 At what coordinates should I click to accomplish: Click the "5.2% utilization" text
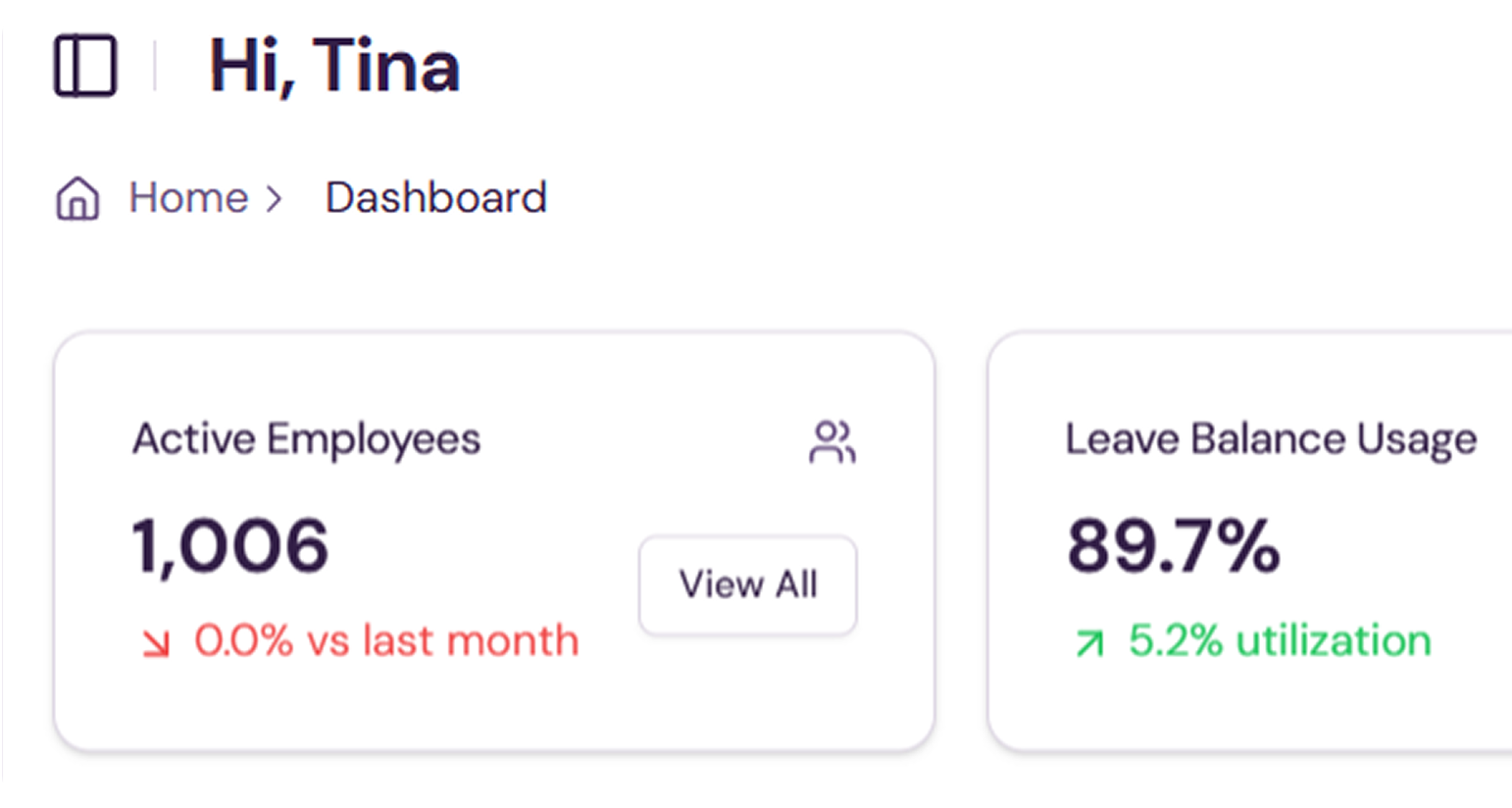1280,641
